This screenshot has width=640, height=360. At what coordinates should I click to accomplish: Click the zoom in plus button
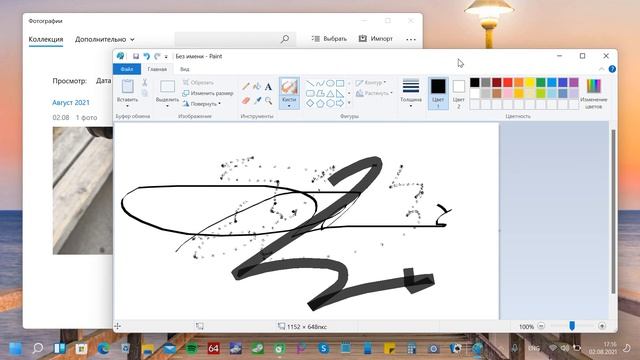coord(602,326)
